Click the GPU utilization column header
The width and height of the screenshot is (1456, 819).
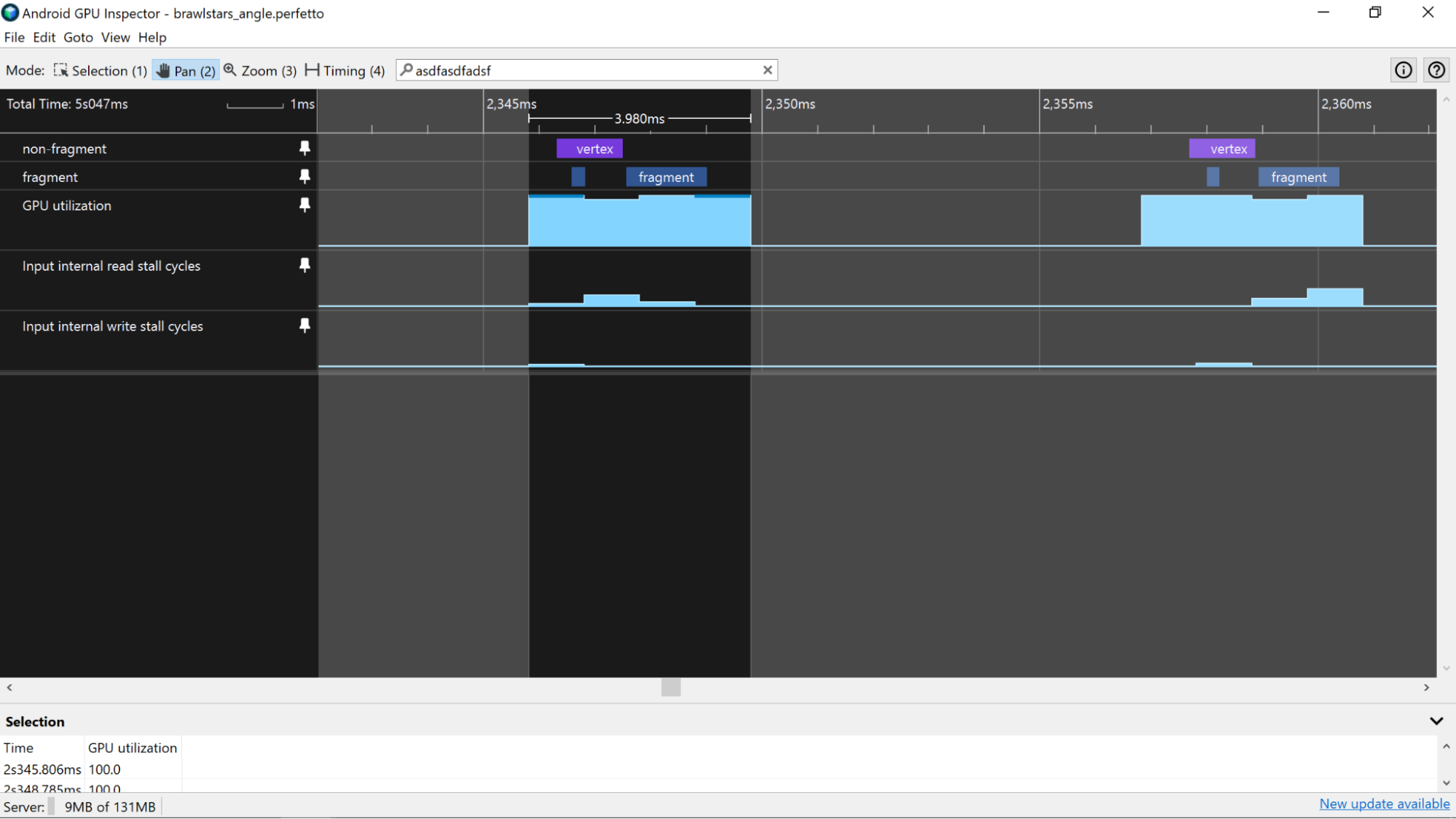(x=133, y=748)
